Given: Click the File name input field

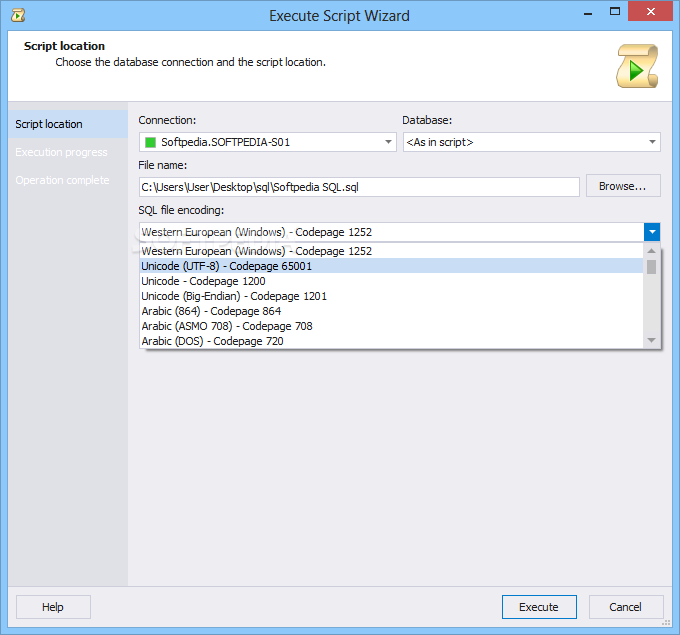Looking at the screenshot, I should point(359,187).
